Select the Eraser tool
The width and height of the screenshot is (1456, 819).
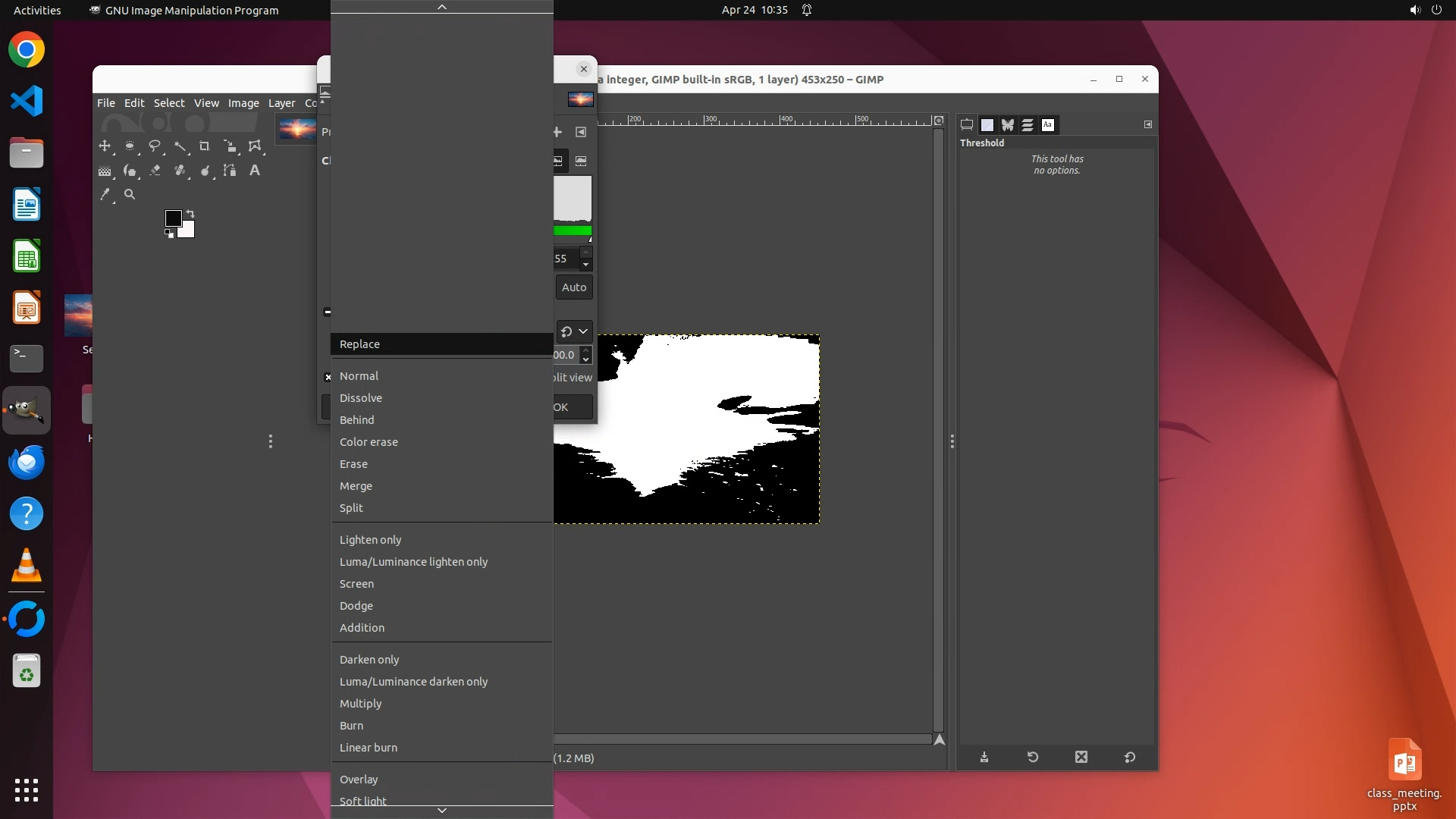coord(155,171)
